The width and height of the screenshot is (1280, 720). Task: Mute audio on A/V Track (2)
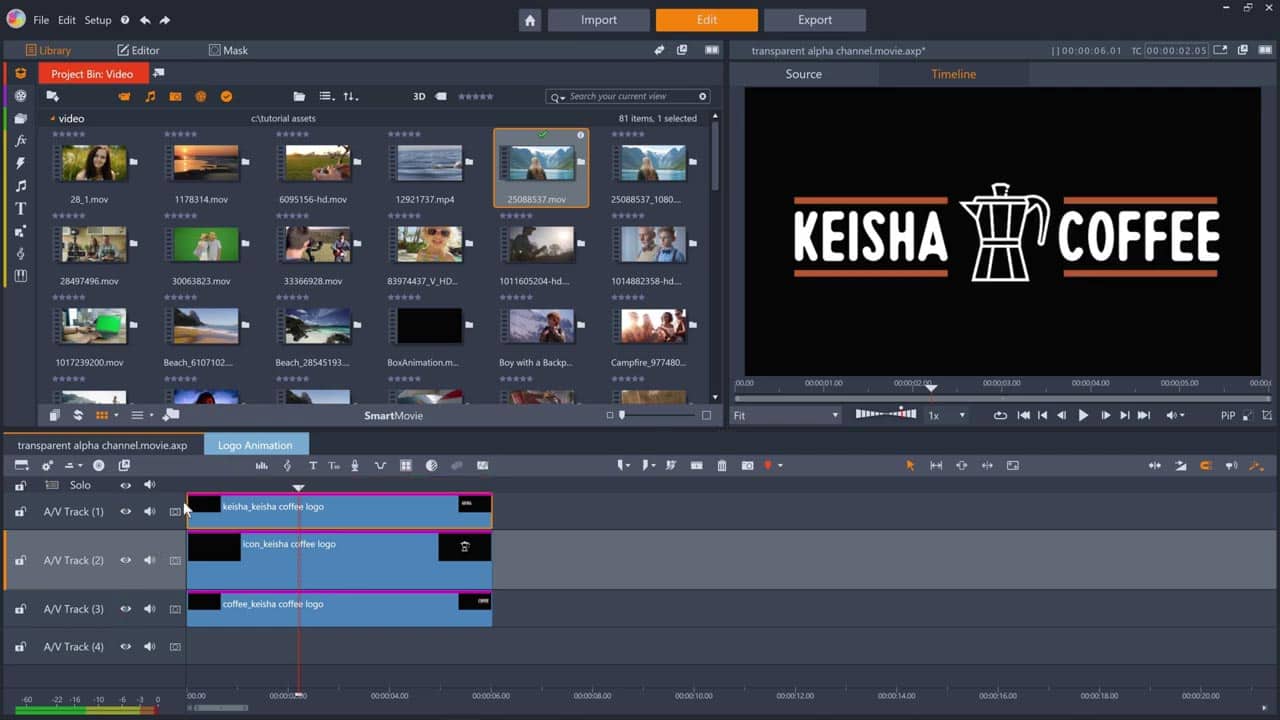(x=150, y=560)
